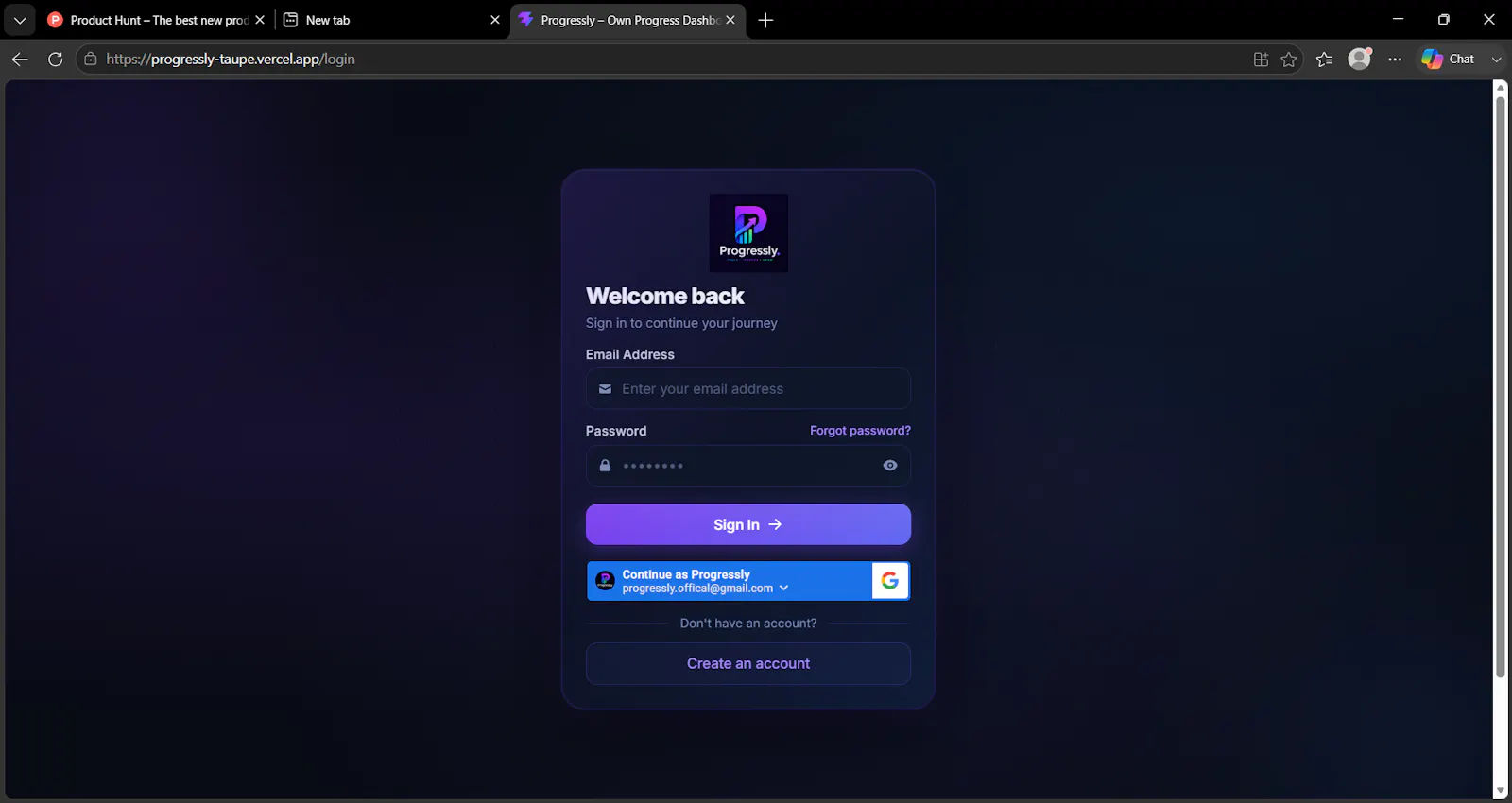Click the address bar URL
The width and height of the screenshot is (1512, 803).
click(231, 59)
